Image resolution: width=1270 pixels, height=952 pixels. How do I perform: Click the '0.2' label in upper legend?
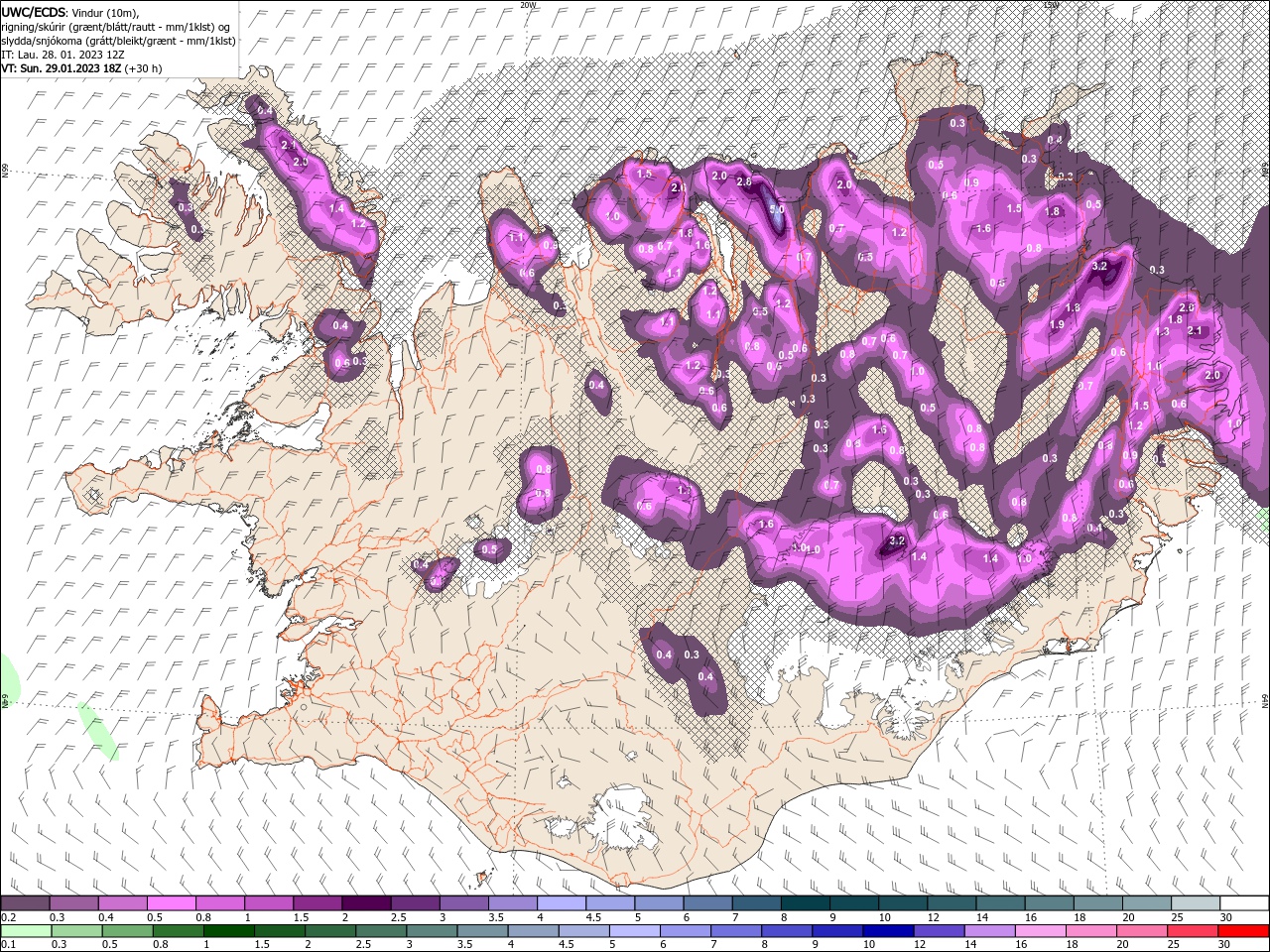8,917
